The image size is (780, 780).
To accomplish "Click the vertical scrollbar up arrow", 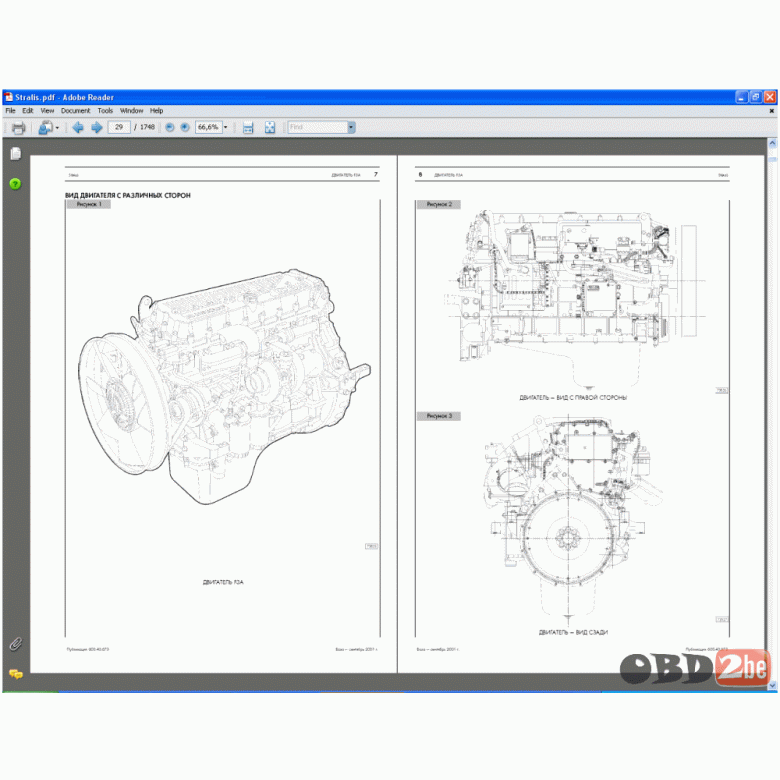I will [x=772, y=144].
